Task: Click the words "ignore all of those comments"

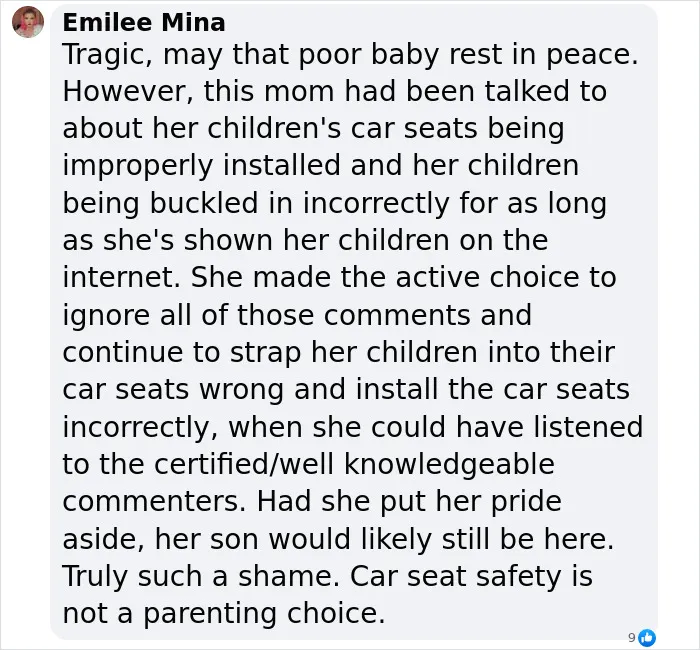Action: tap(267, 315)
